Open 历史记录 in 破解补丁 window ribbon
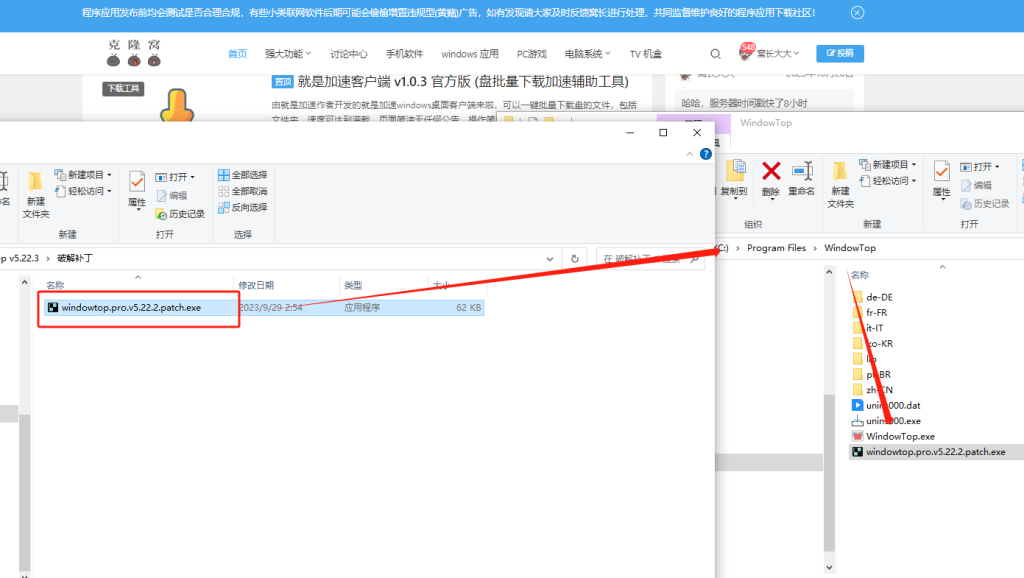This screenshot has width=1024, height=578. [x=180, y=214]
